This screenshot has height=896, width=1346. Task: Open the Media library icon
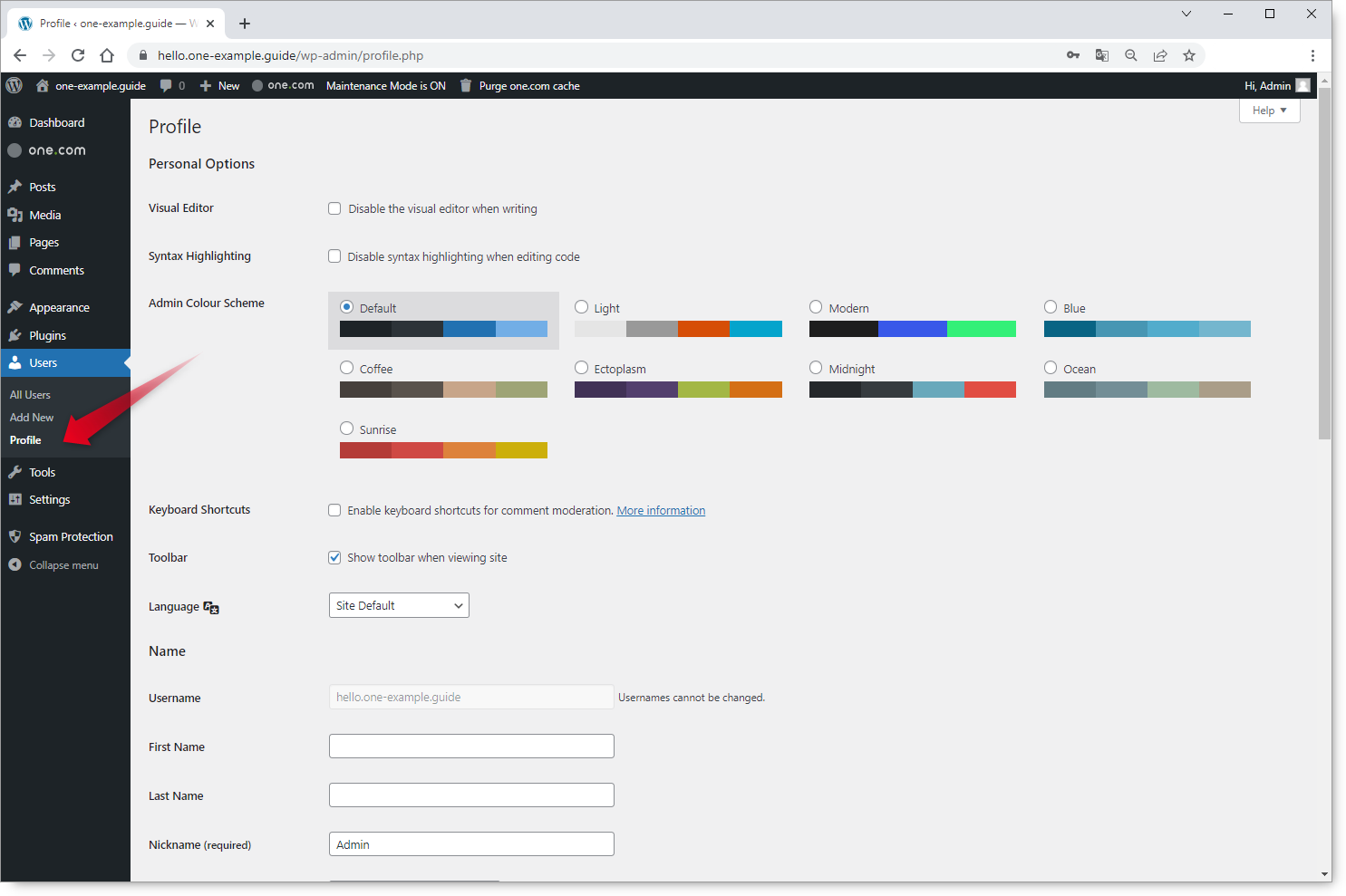16,215
